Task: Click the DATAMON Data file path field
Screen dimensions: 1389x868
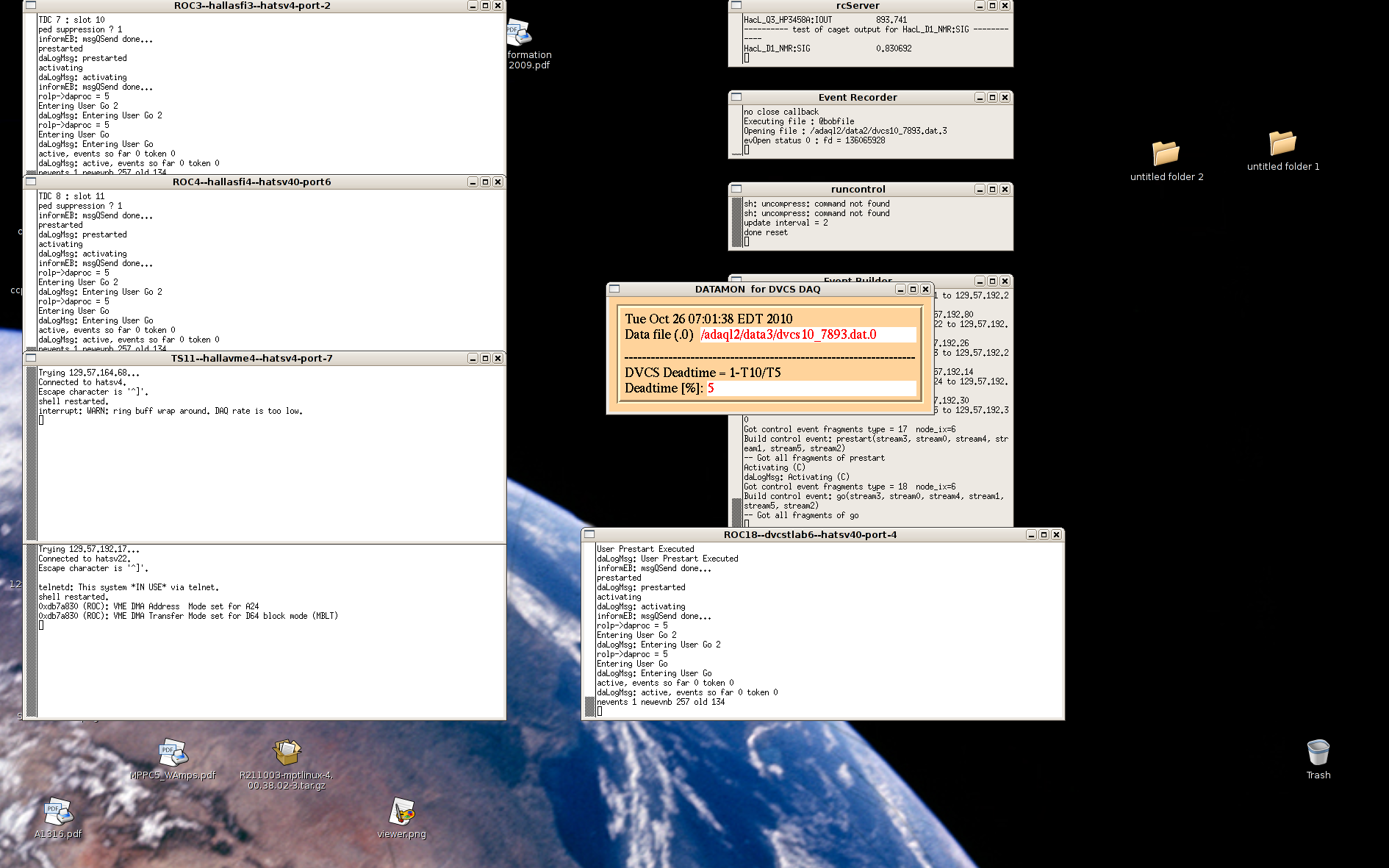Action: pos(808,334)
